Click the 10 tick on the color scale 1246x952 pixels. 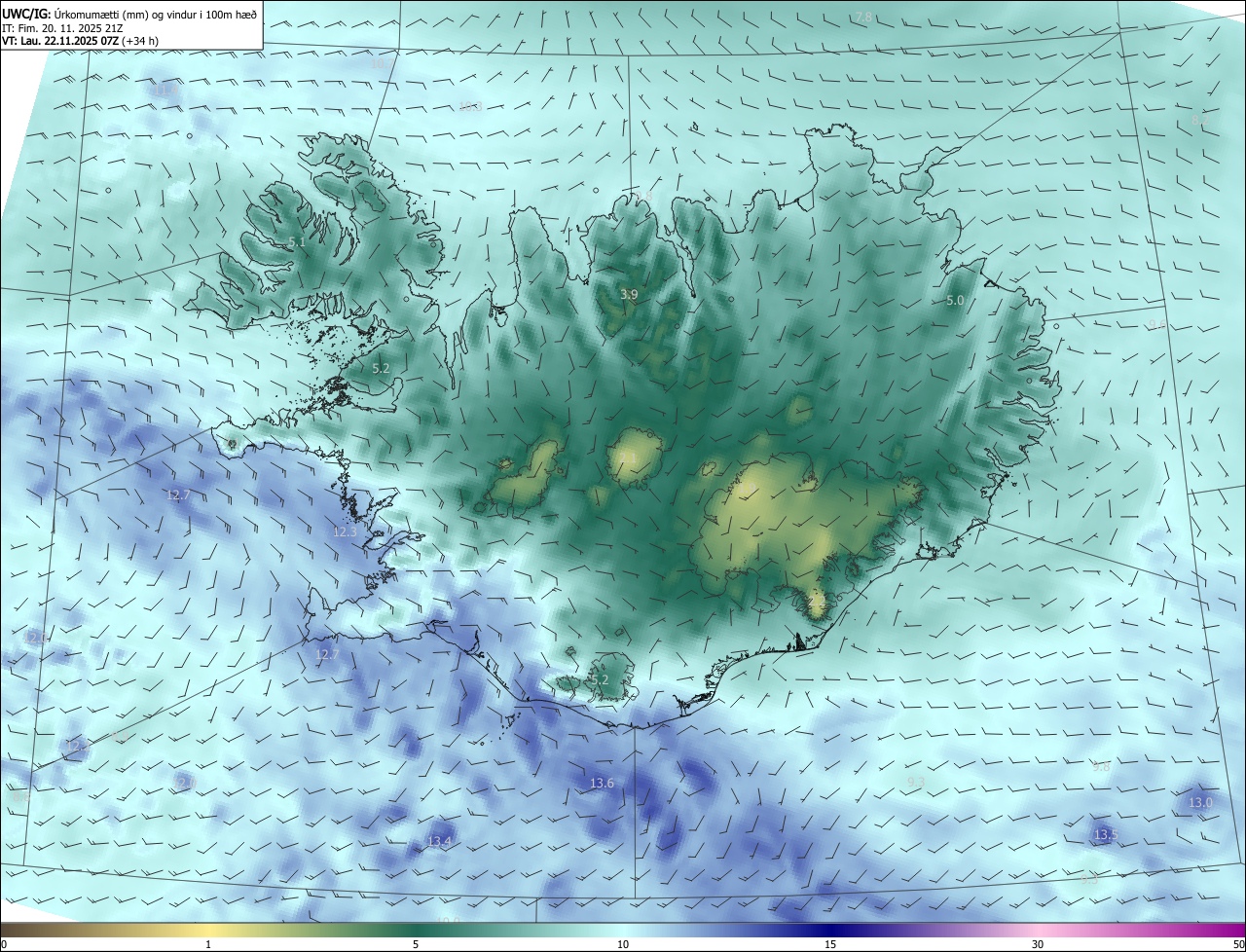[x=623, y=944]
